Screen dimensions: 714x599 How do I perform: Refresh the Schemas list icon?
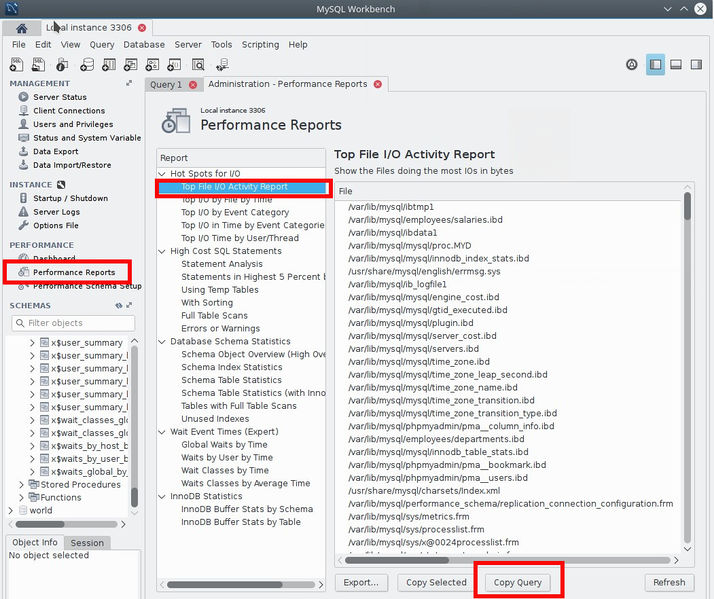click(x=119, y=305)
